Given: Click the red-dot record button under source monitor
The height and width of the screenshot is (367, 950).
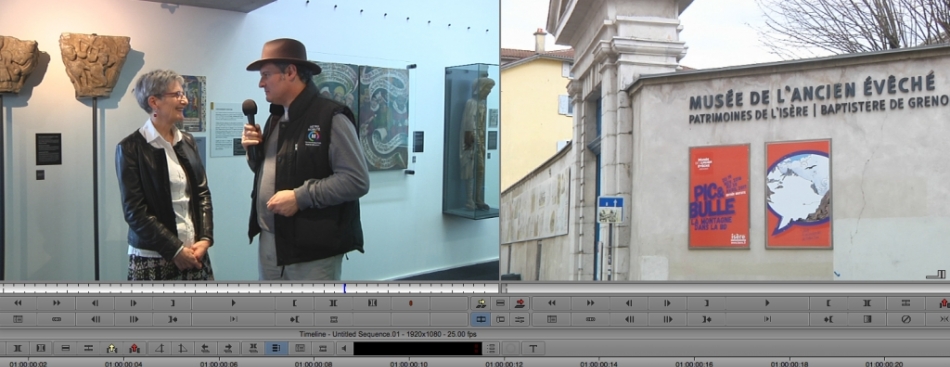Looking at the screenshot, I should point(410,303).
